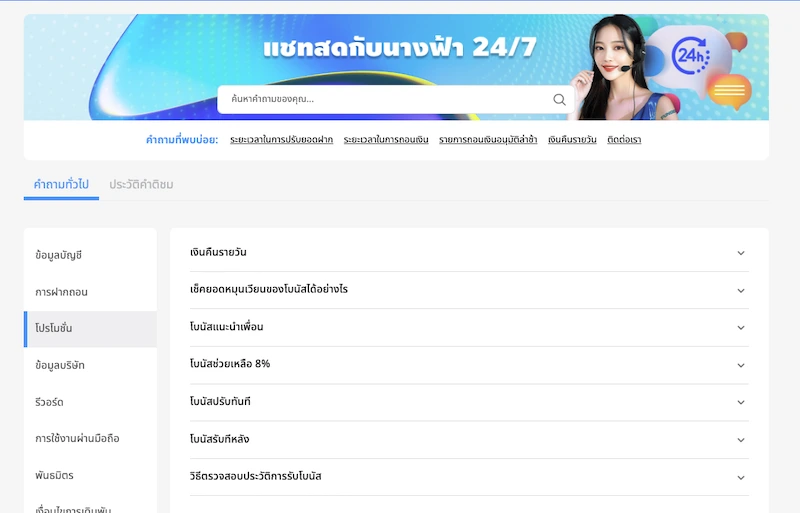Click the โบนัสปรับทันที question text

point(220,402)
